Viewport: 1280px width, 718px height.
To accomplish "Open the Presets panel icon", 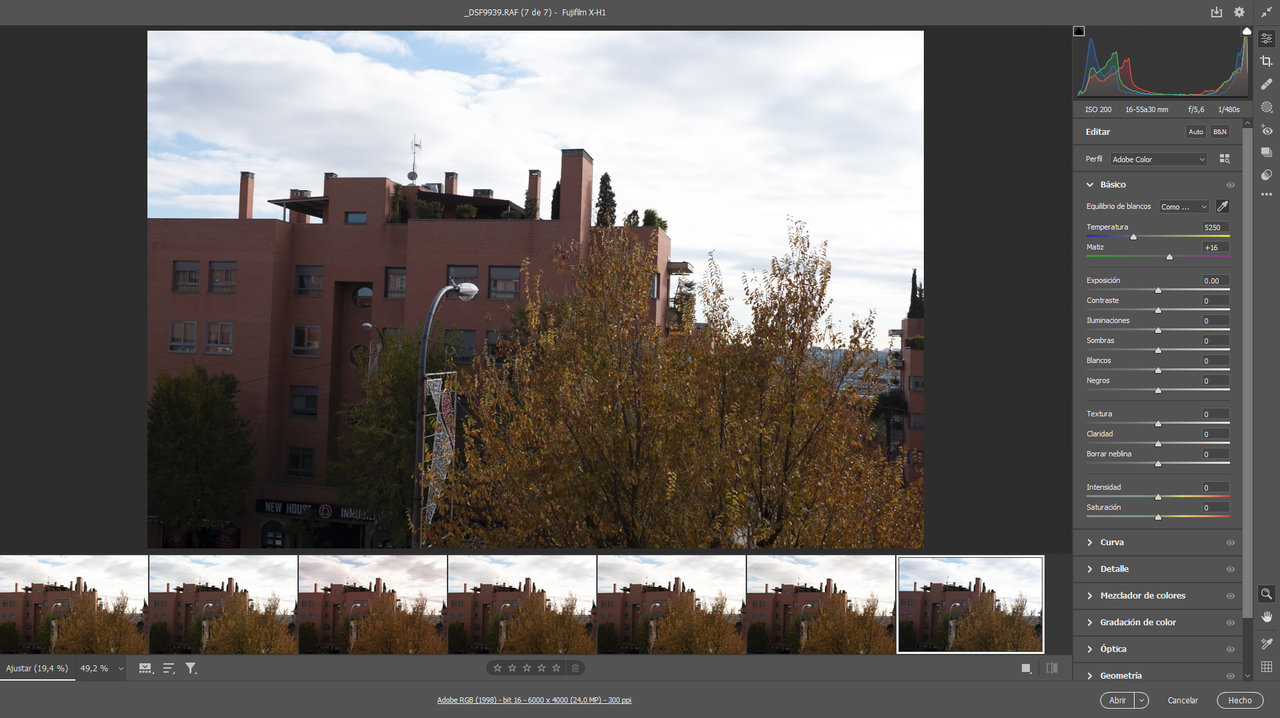I will (1266, 174).
